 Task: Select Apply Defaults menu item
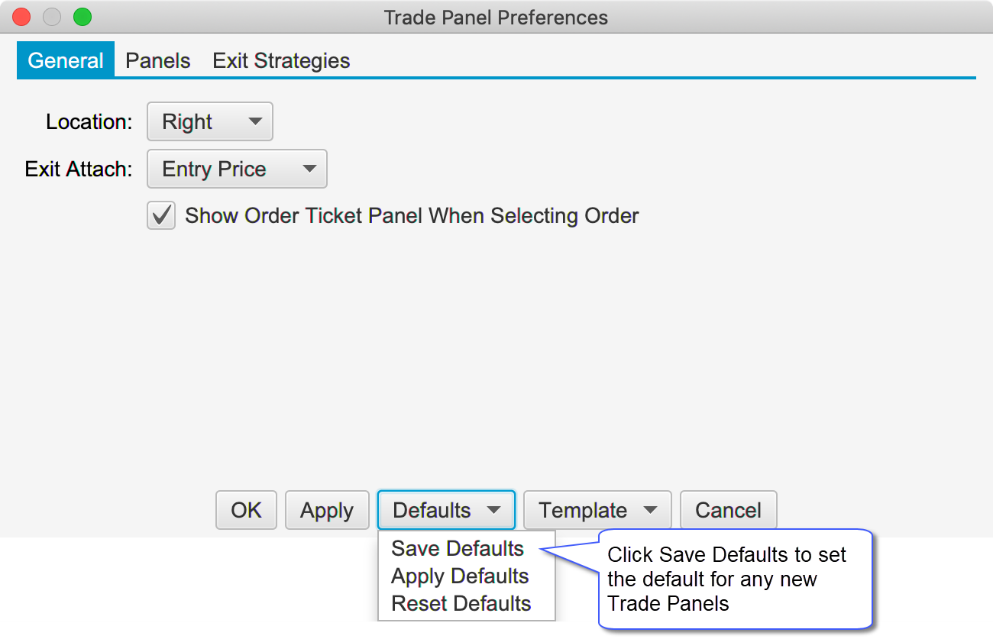[x=460, y=576]
